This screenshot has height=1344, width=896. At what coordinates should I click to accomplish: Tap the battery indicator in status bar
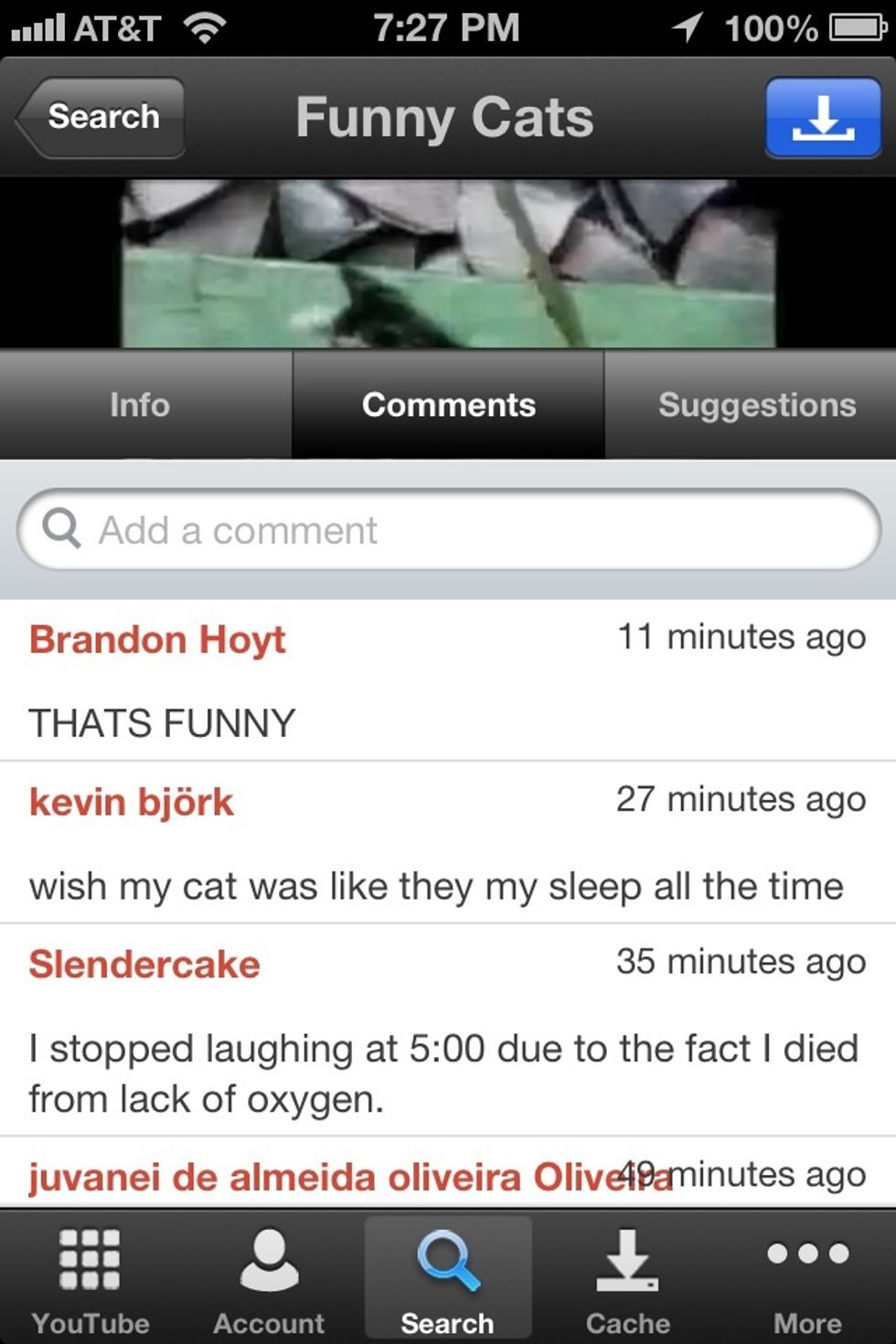coord(858,27)
